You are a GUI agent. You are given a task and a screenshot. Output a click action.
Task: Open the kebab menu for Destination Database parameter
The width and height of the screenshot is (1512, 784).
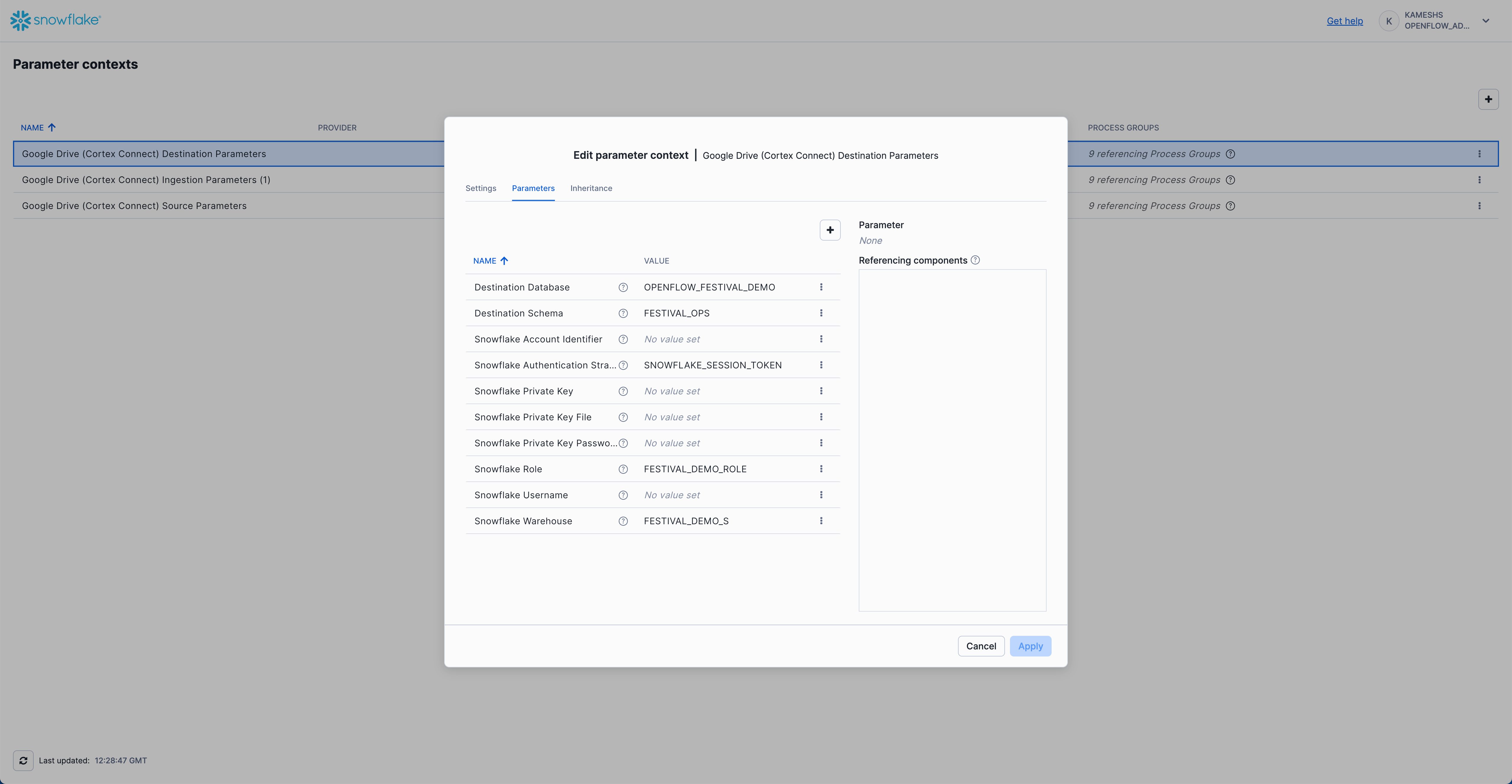pyautogui.click(x=821, y=287)
